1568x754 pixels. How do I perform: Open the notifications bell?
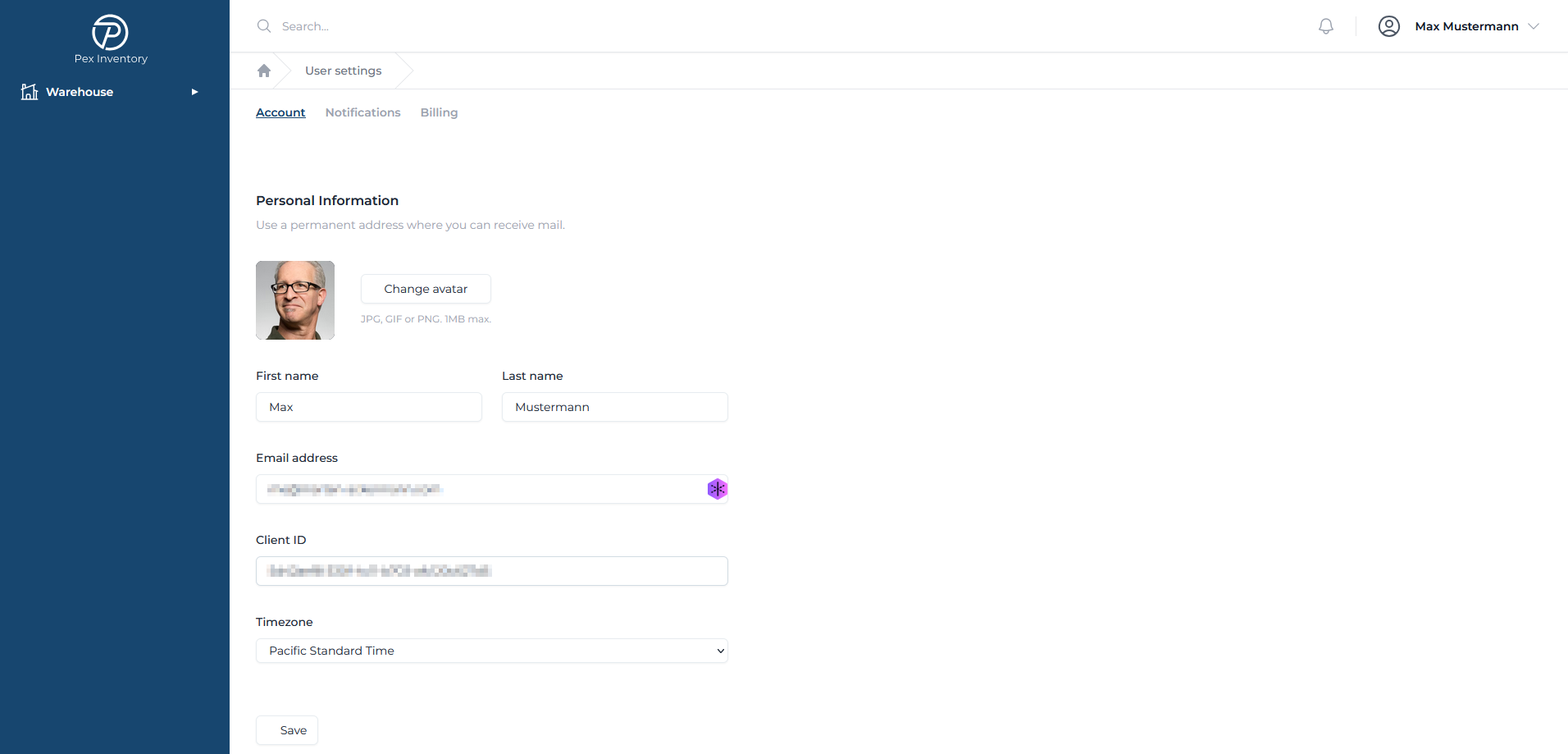pyautogui.click(x=1325, y=26)
